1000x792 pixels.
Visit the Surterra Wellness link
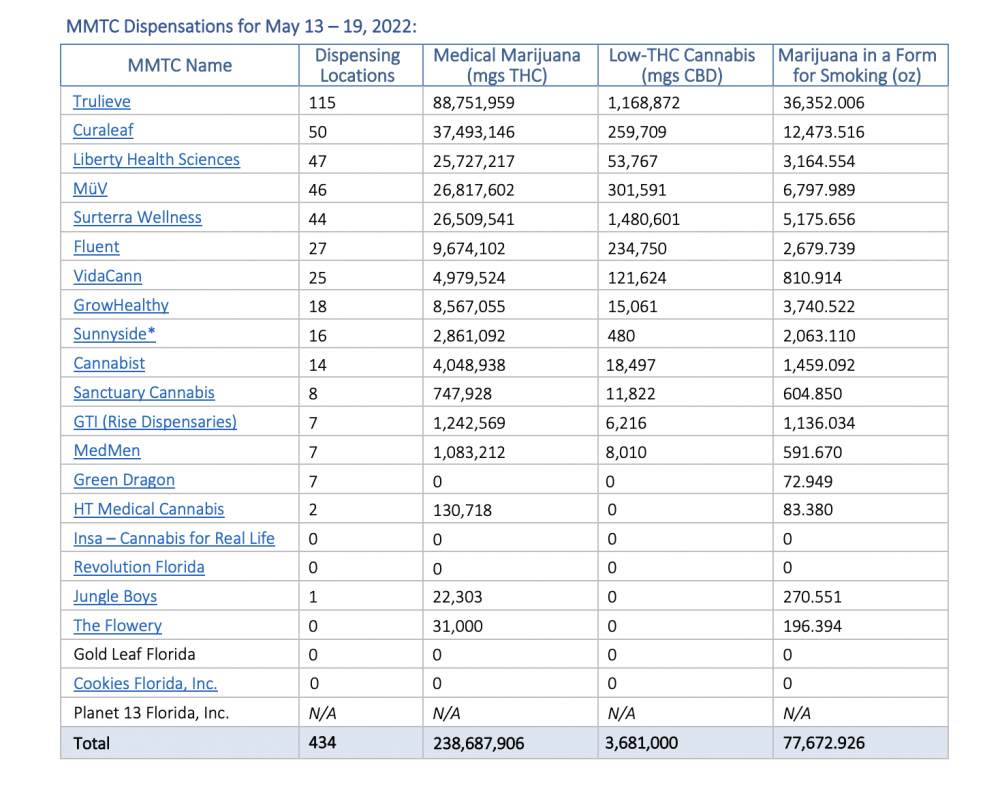137,217
